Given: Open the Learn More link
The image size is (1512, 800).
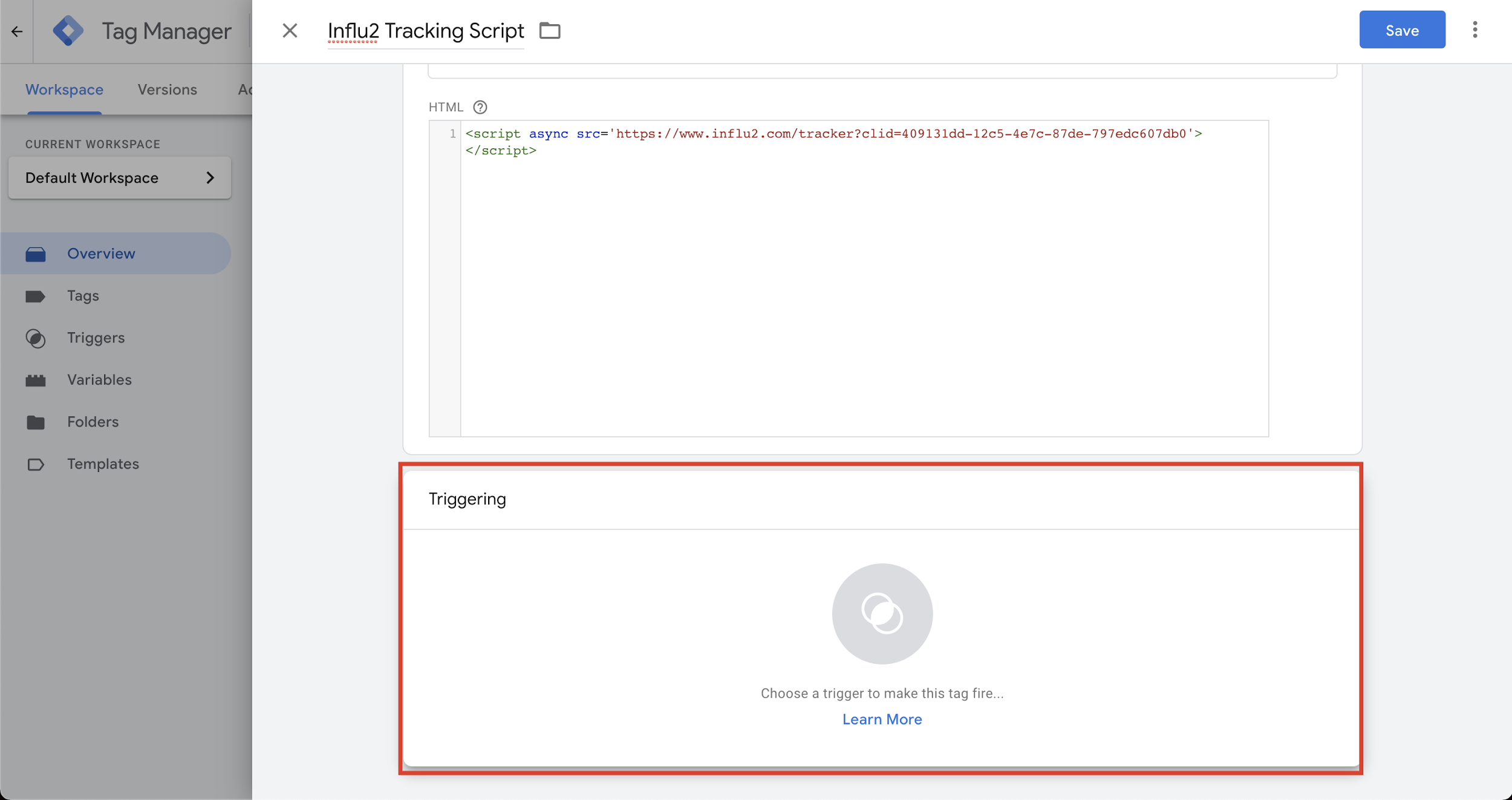Looking at the screenshot, I should [x=882, y=719].
